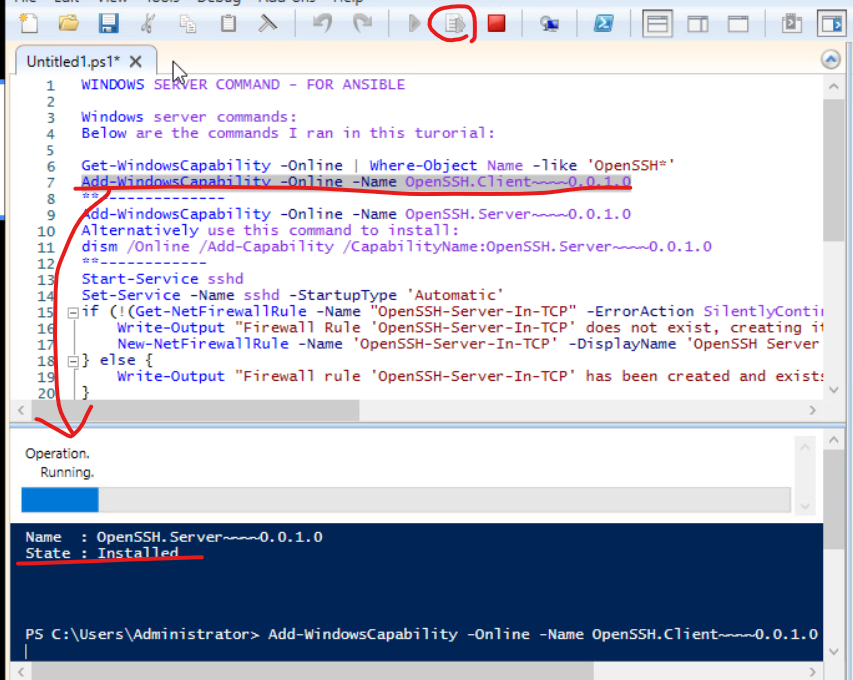Open an existing script with folder icon
The image size is (853, 680).
pyautogui.click(x=69, y=23)
